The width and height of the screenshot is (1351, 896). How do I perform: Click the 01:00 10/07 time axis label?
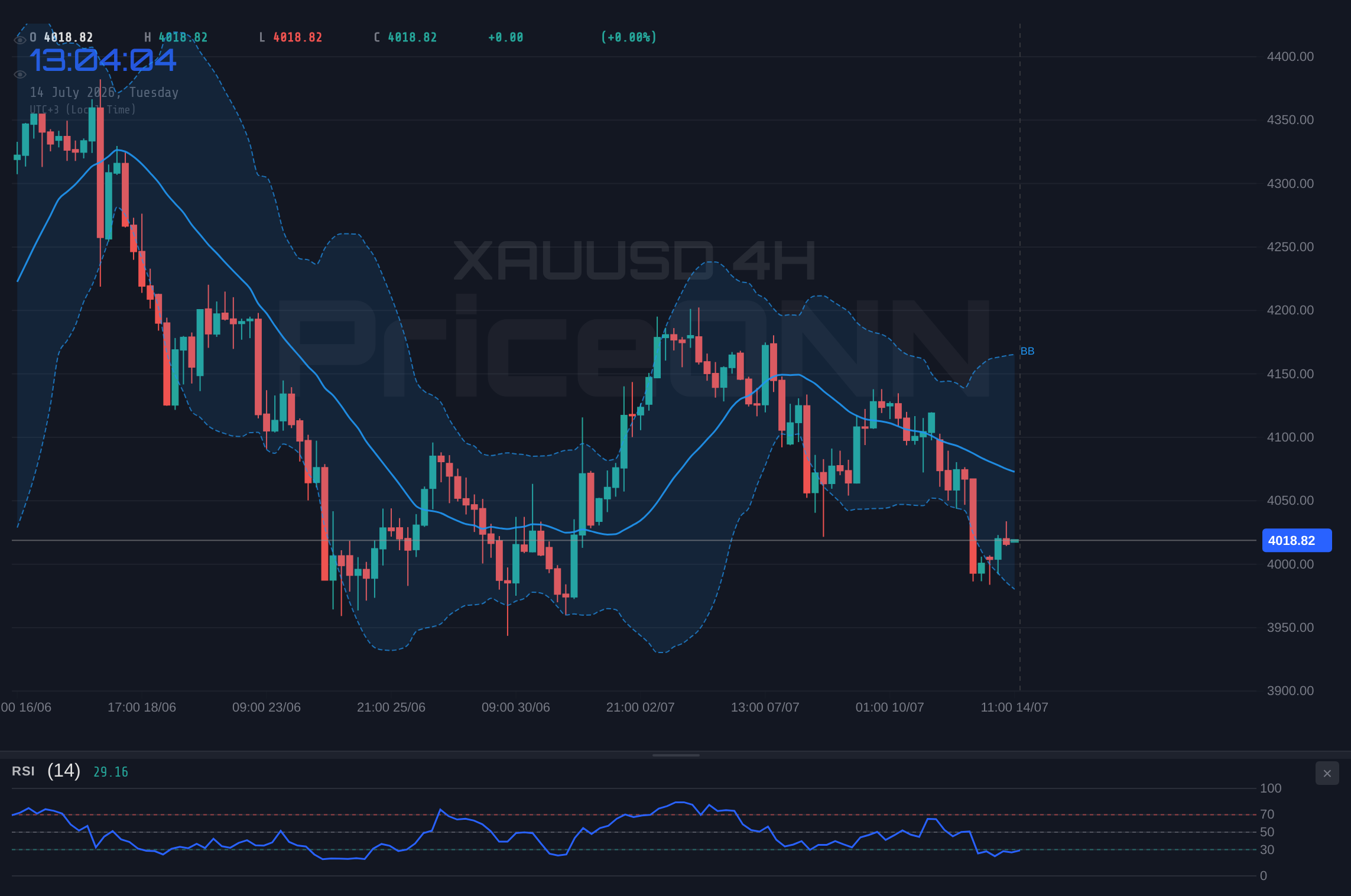coord(890,707)
